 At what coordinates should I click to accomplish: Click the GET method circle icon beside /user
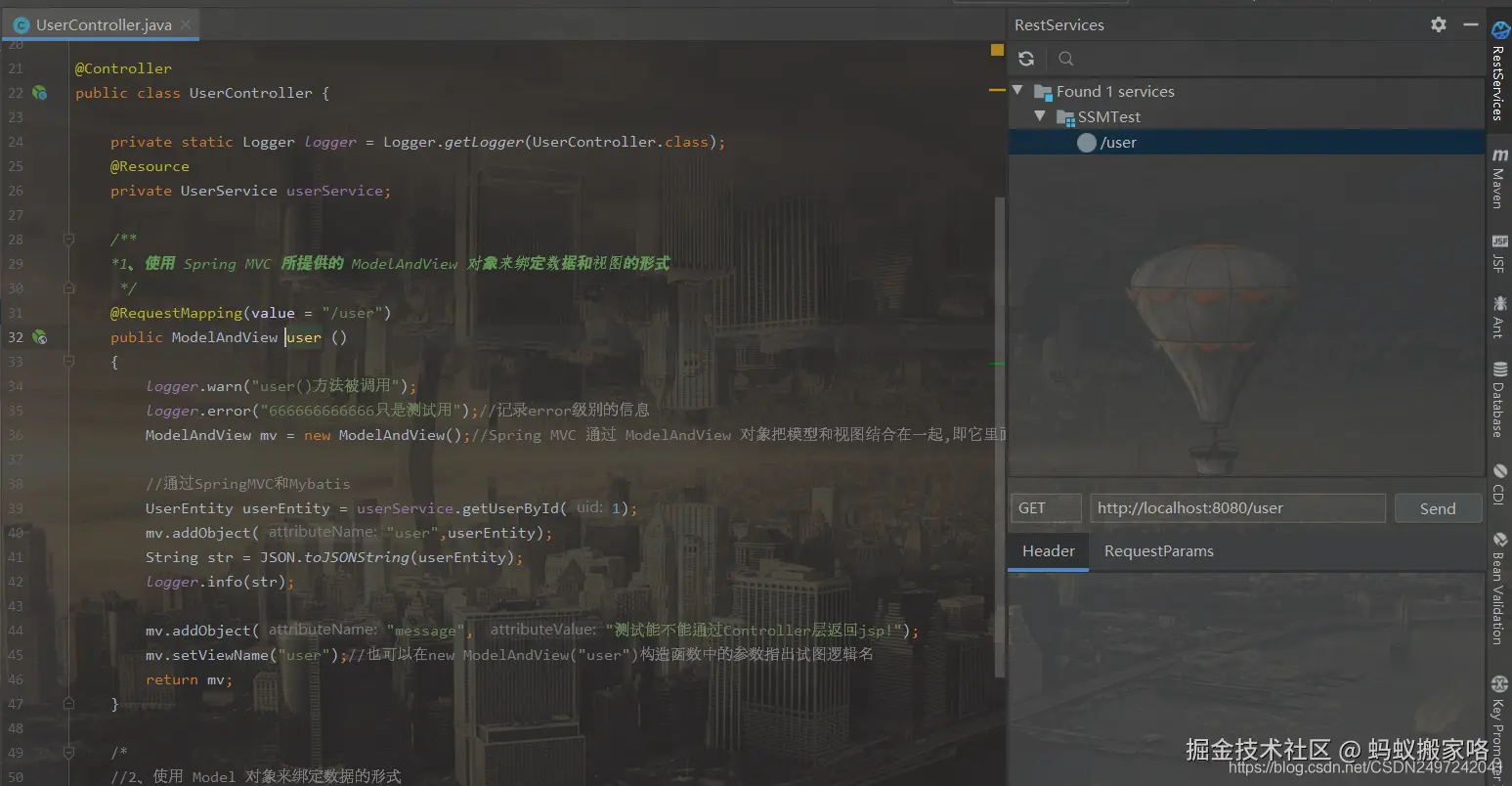tap(1086, 143)
